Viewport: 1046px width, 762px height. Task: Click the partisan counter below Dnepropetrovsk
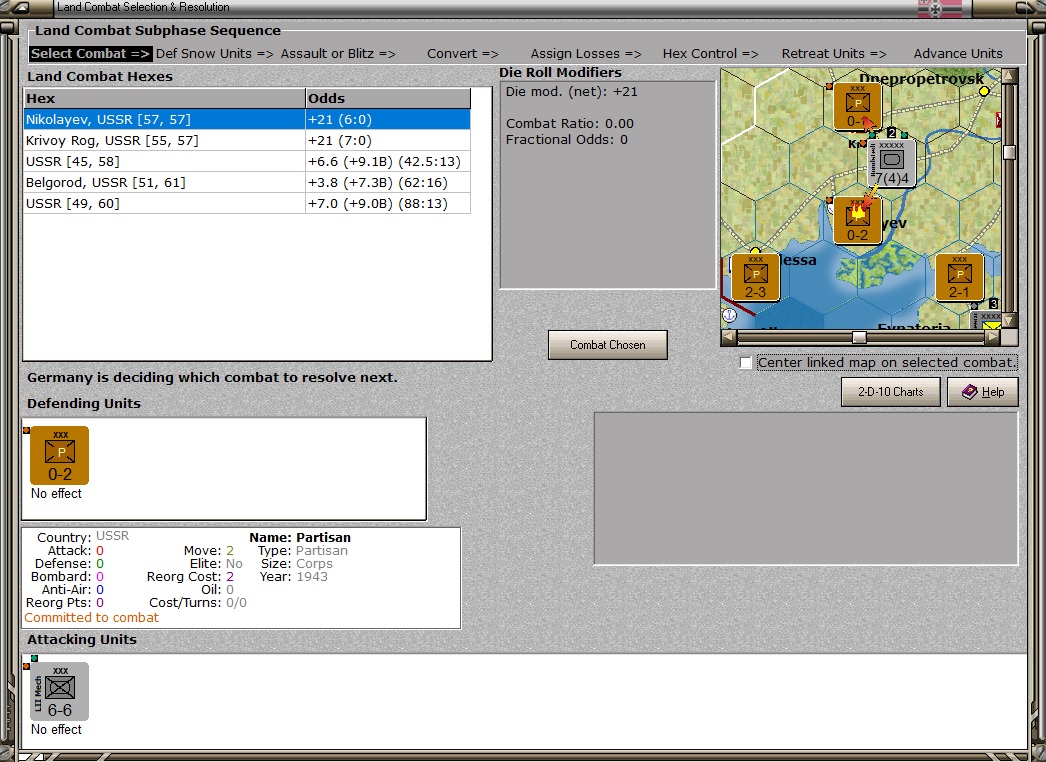click(857, 106)
